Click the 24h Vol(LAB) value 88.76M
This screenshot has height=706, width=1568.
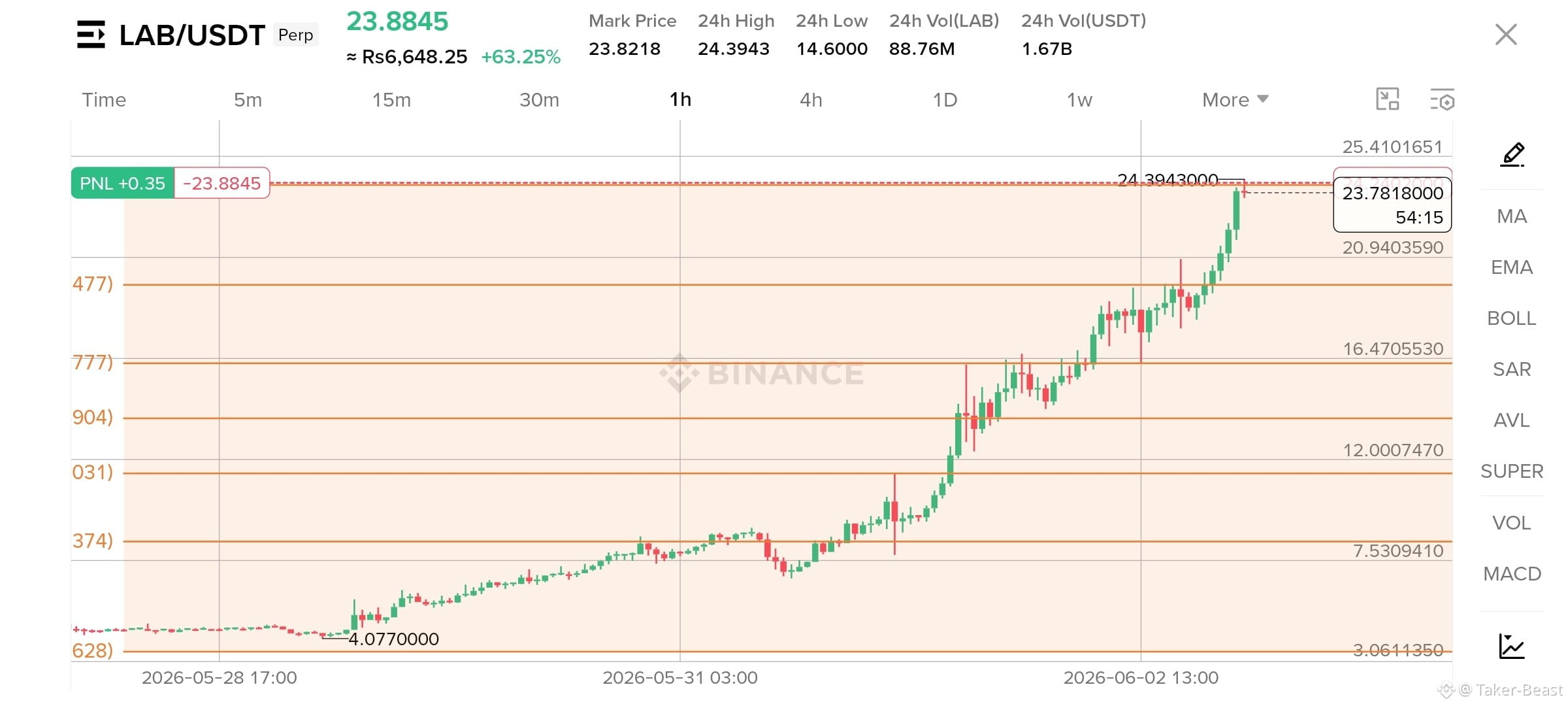click(922, 49)
